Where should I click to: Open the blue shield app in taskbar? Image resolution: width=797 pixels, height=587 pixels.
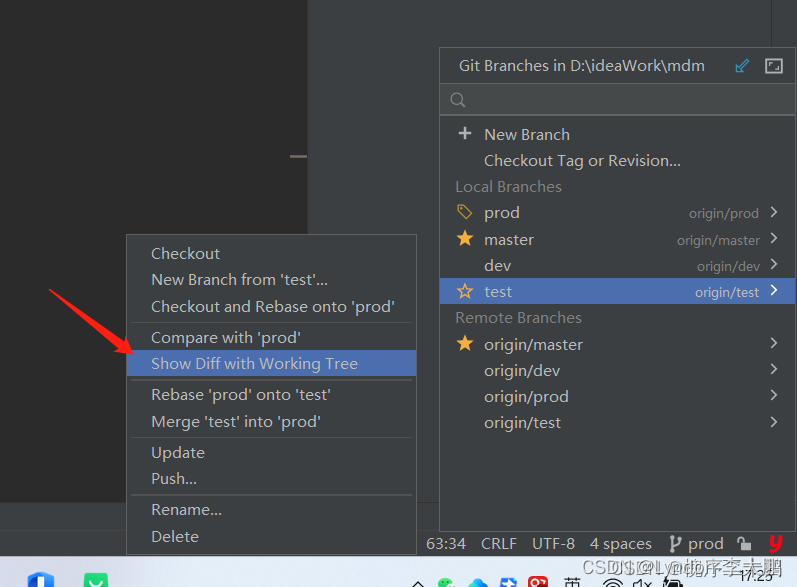pos(41,579)
